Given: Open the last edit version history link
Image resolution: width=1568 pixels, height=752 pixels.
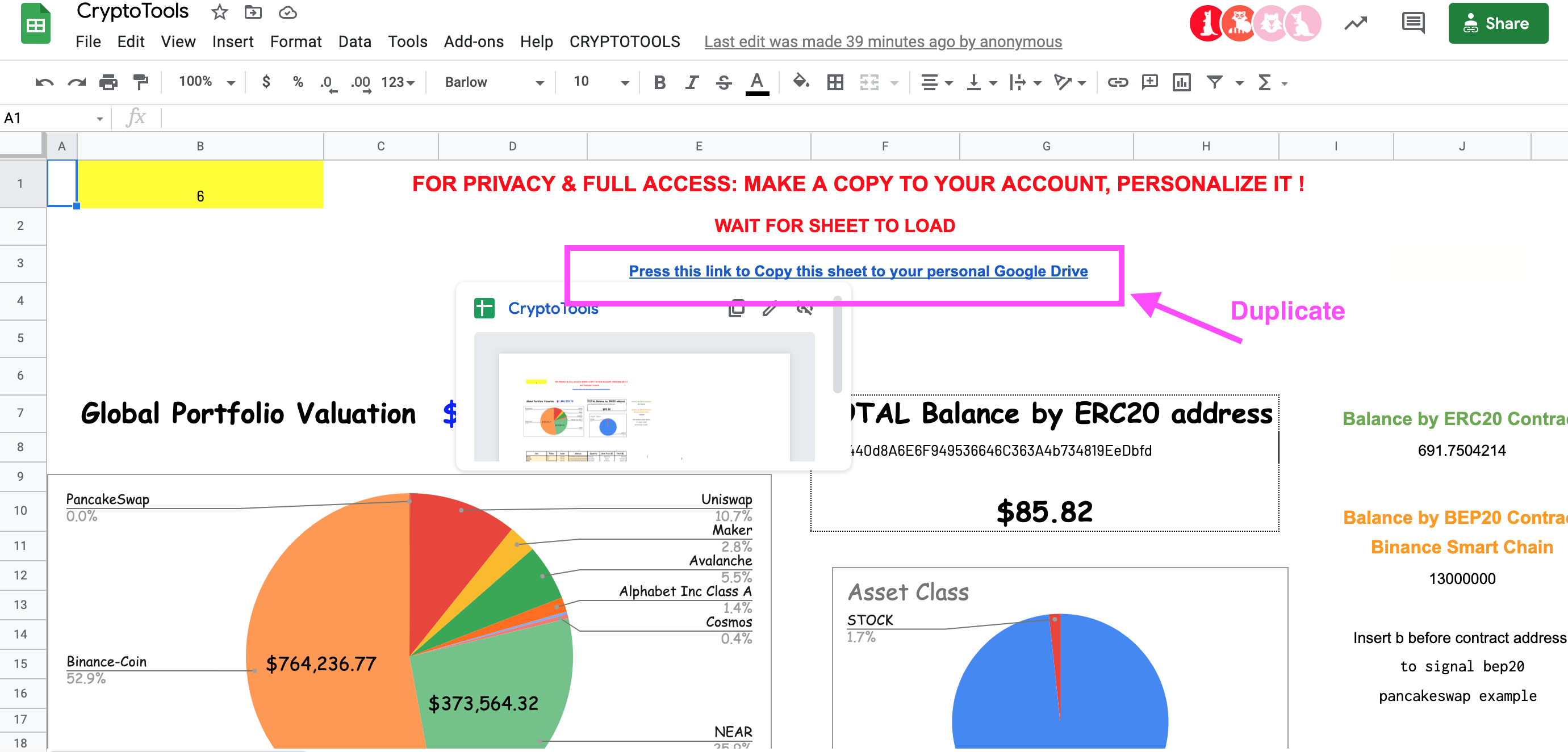Looking at the screenshot, I should (x=883, y=41).
